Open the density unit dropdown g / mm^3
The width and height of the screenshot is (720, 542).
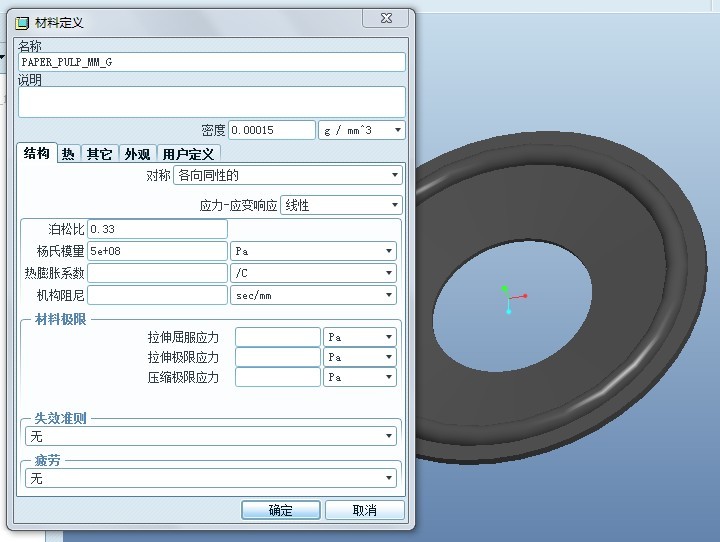click(362, 130)
